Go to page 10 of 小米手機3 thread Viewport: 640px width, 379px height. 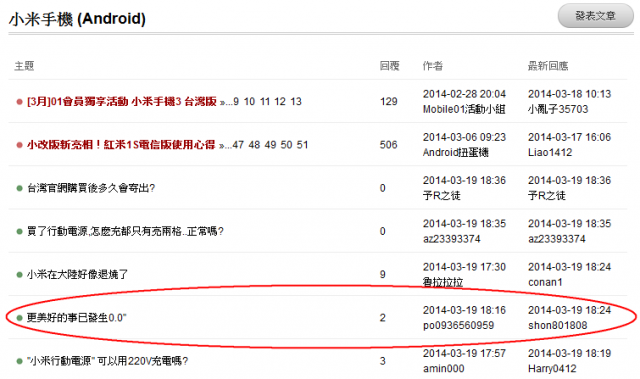coord(249,102)
